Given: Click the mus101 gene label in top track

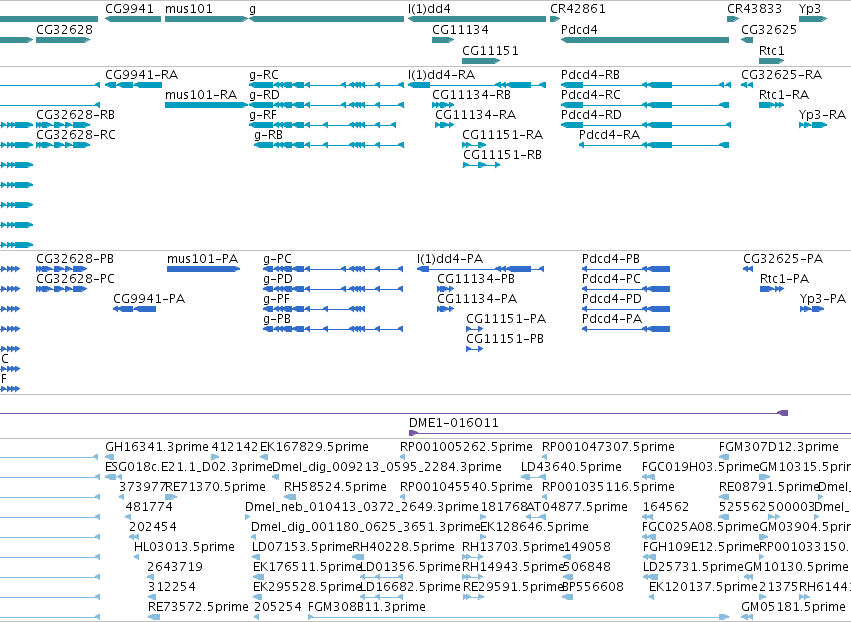Looking at the screenshot, I should coord(189,9).
